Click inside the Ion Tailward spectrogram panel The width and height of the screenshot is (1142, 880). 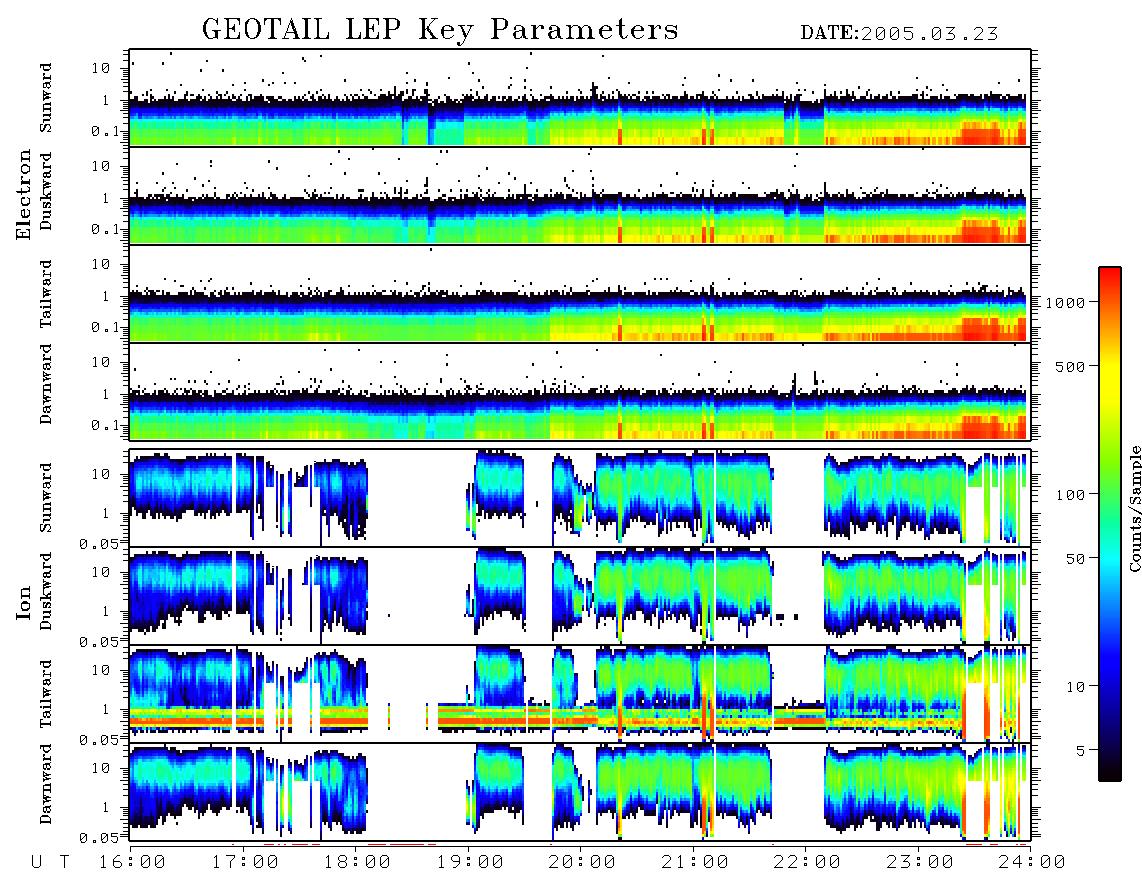[580, 693]
